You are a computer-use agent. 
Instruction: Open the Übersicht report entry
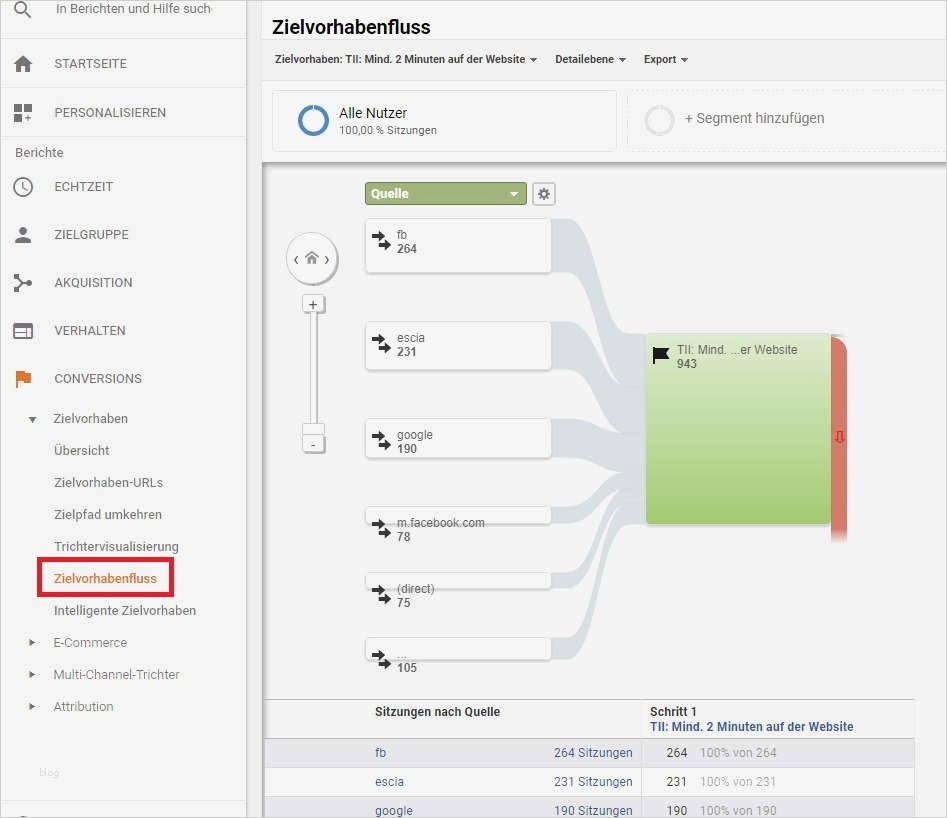pos(81,450)
